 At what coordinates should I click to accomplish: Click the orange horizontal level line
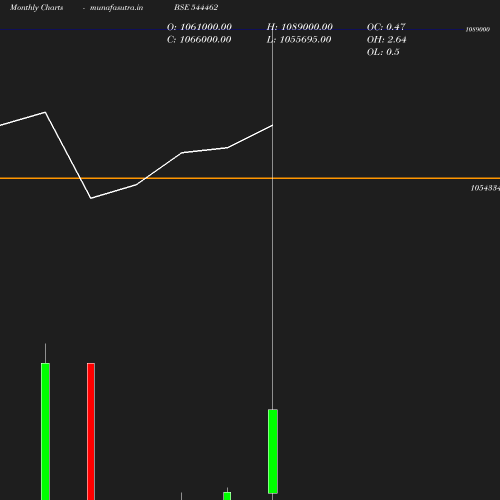(250, 178)
